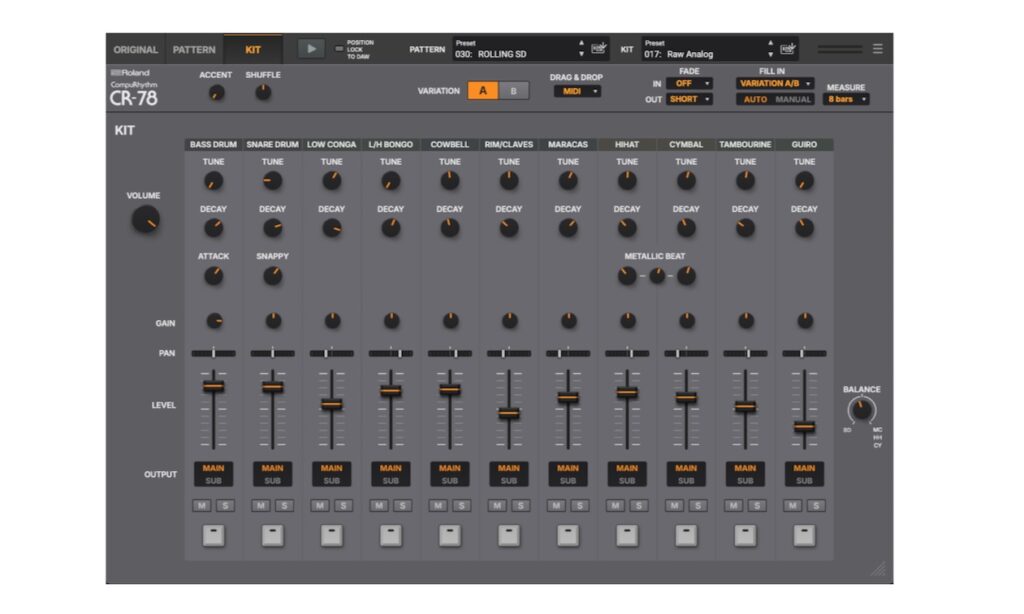Select the next pattern with the up arrow

click(x=581, y=41)
